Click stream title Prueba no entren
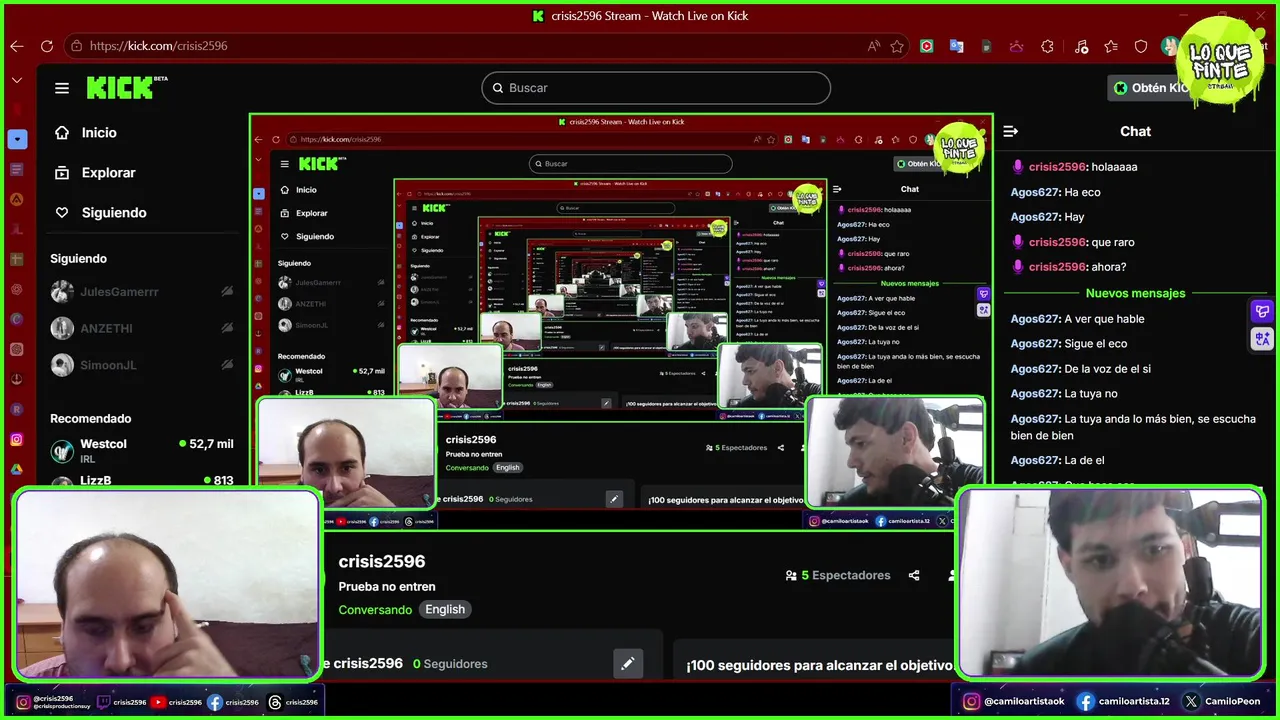Viewport: 1280px width, 720px height. 387,587
